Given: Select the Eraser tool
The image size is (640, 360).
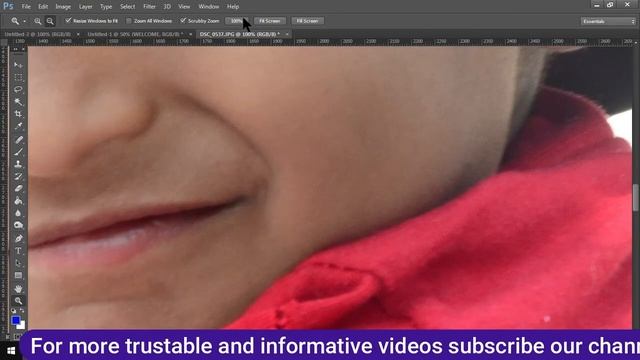Looking at the screenshot, I should (18, 189).
